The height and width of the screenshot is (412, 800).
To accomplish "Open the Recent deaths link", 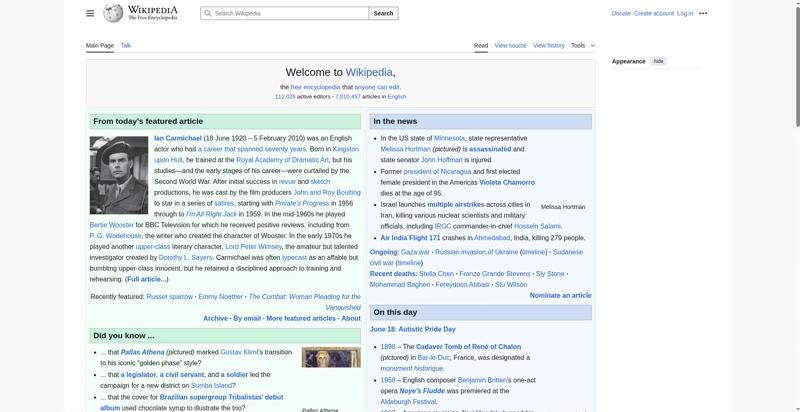I will click(x=393, y=274).
